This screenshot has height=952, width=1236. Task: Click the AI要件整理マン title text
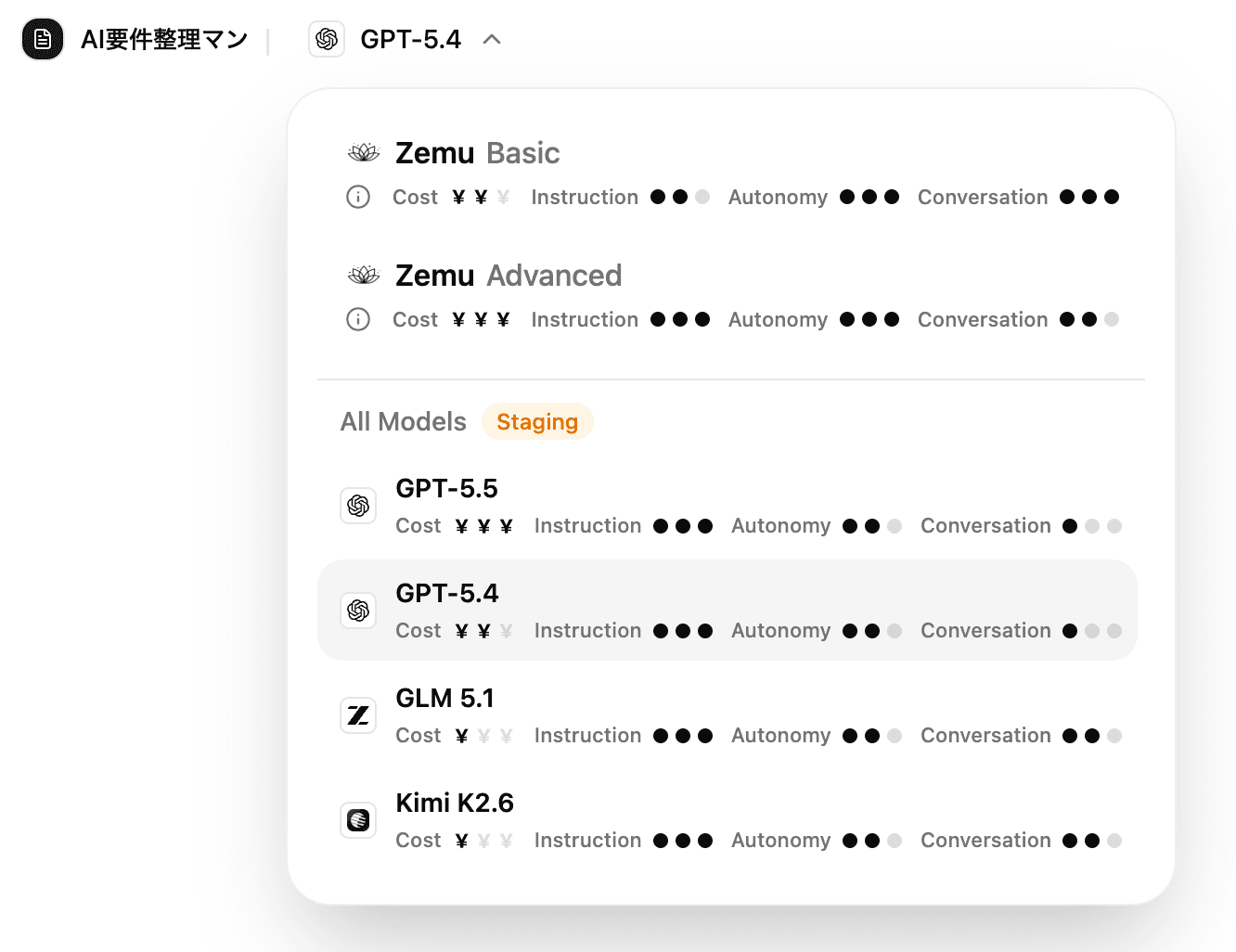(x=164, y=39)
